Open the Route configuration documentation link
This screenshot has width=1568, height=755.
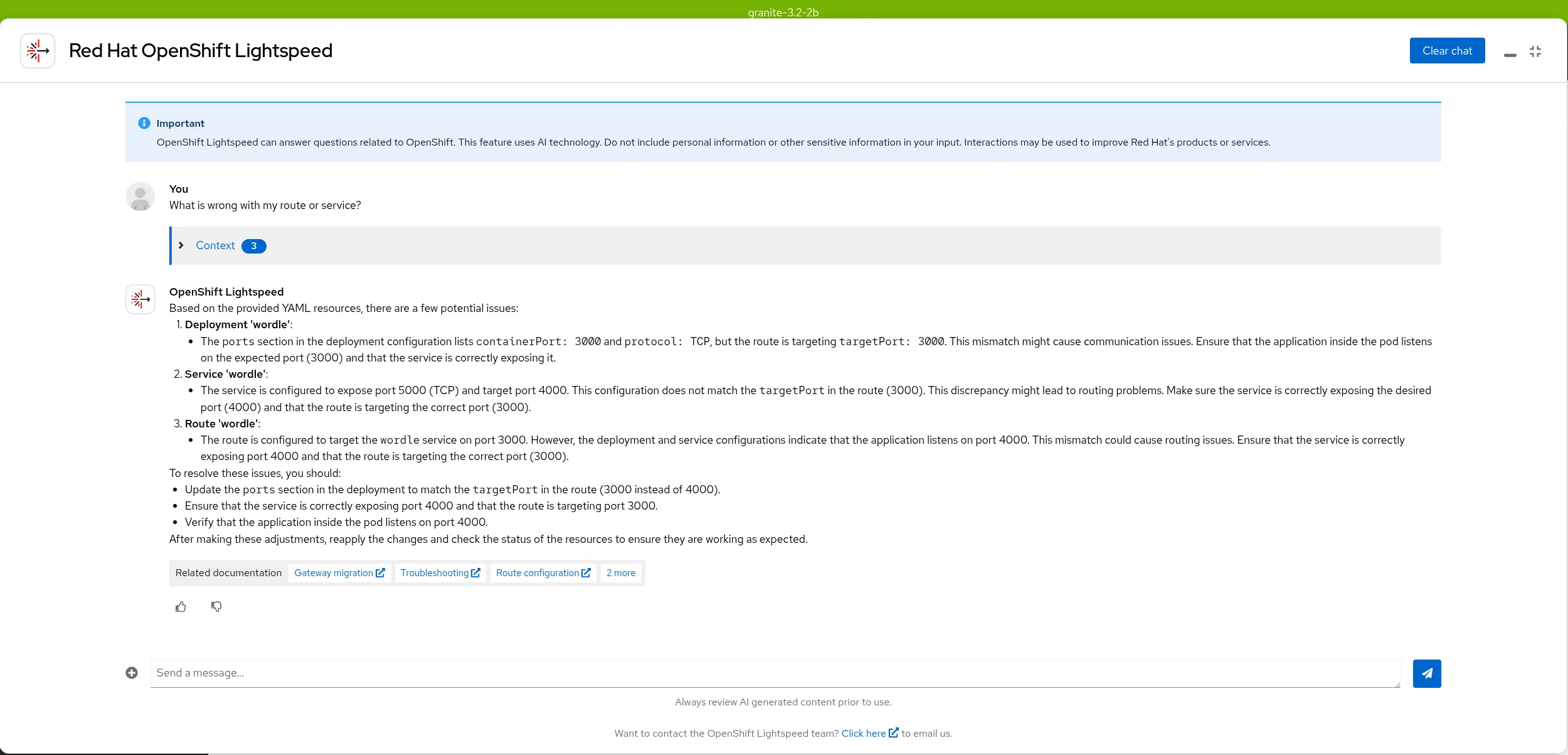point(543,573)
